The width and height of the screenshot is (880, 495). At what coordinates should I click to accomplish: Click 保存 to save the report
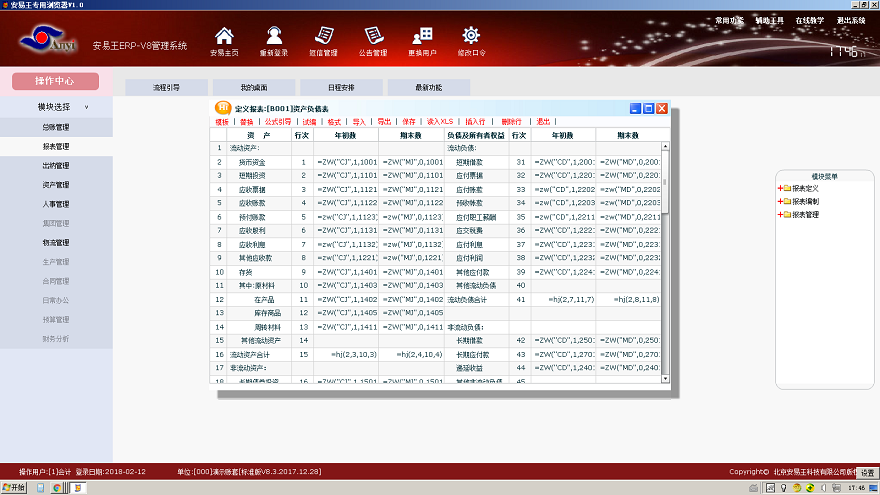pos(409,122)
